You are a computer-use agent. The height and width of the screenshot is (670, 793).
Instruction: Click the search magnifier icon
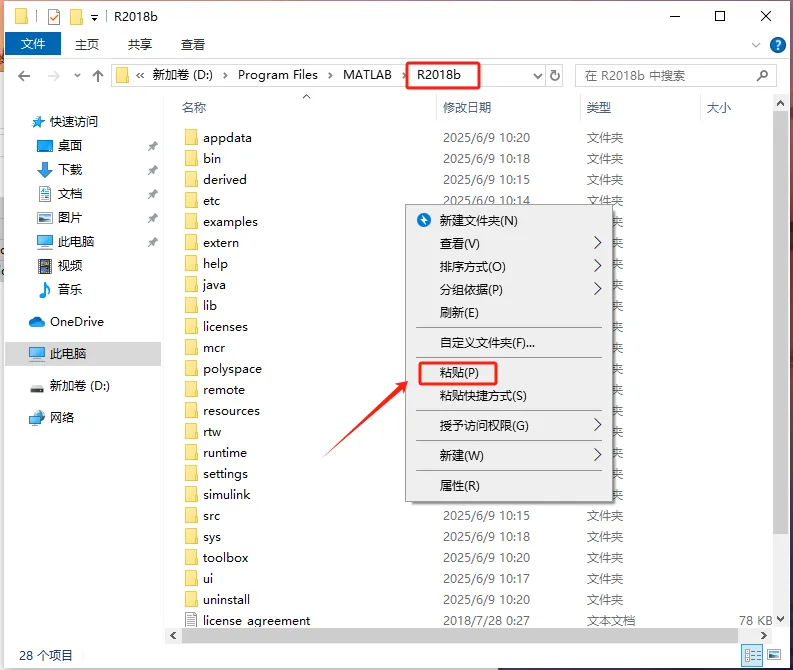(x=762, y=75)
